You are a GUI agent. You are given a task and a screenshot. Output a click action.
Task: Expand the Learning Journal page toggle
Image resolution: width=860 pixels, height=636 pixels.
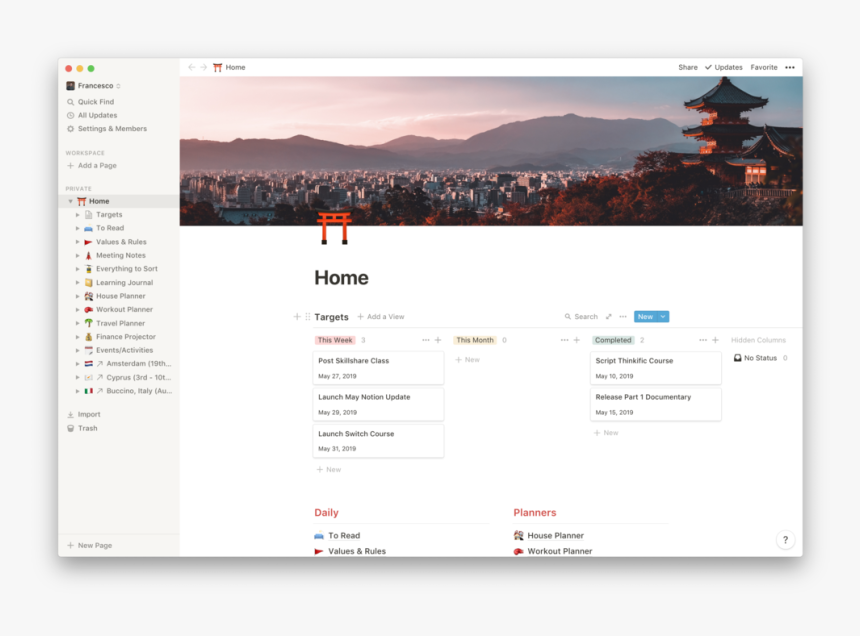pos(77,282)
